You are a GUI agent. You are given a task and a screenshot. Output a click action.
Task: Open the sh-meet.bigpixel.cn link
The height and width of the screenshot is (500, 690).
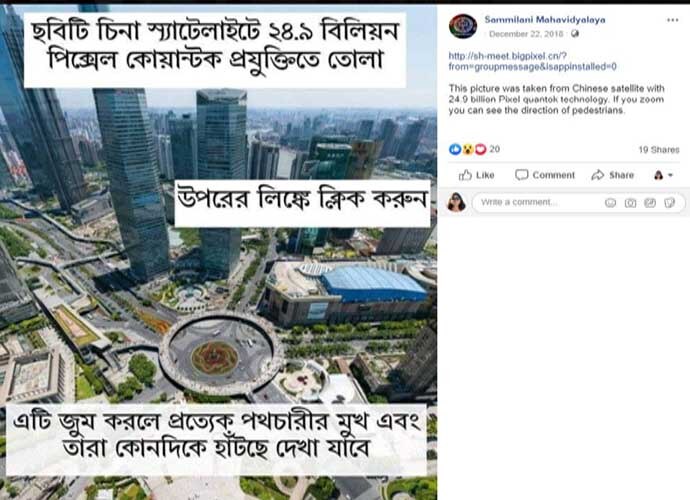pyautogui.click(x=532, y=61)
